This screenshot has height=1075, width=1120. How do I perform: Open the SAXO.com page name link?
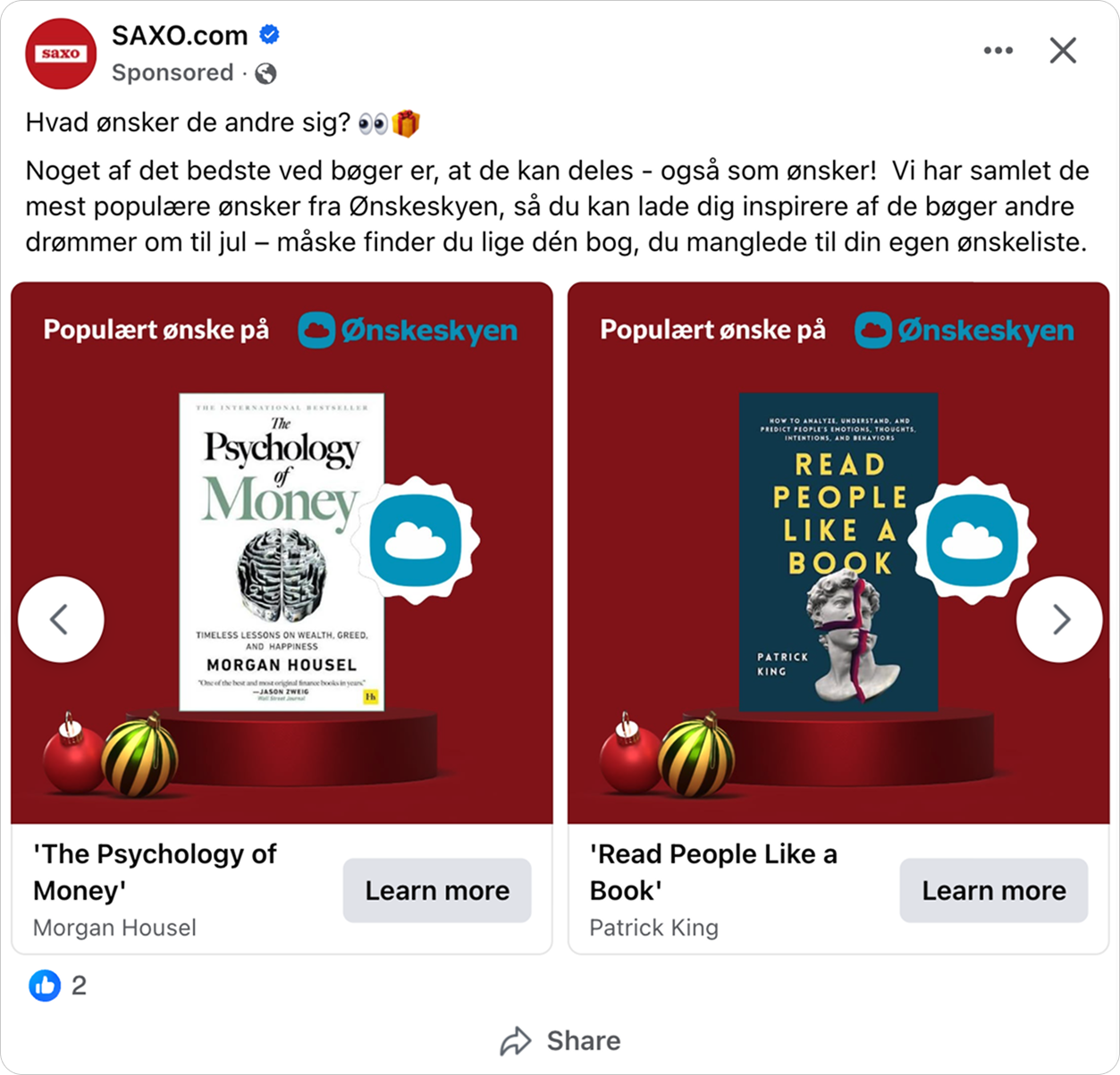pyautogui.click(x=180, y=35)
